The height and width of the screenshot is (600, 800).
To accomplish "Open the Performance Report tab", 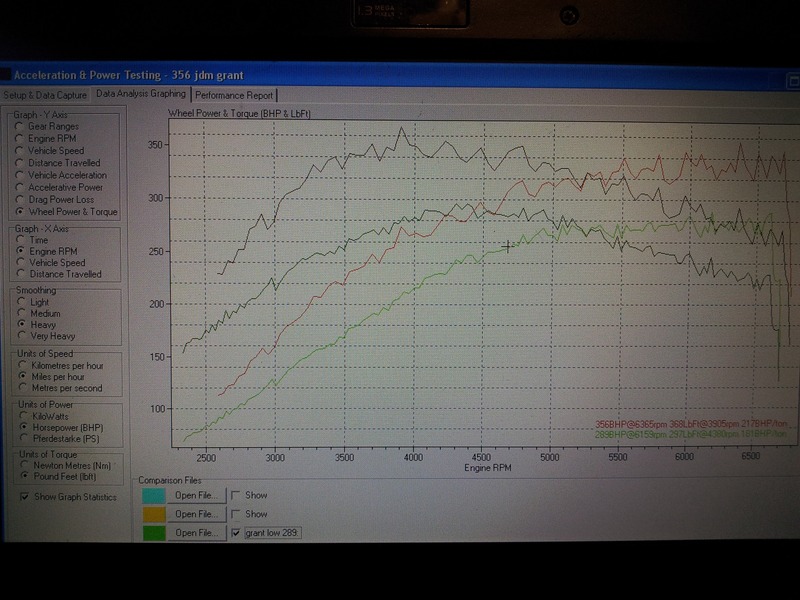I will [x=235, y=95].
